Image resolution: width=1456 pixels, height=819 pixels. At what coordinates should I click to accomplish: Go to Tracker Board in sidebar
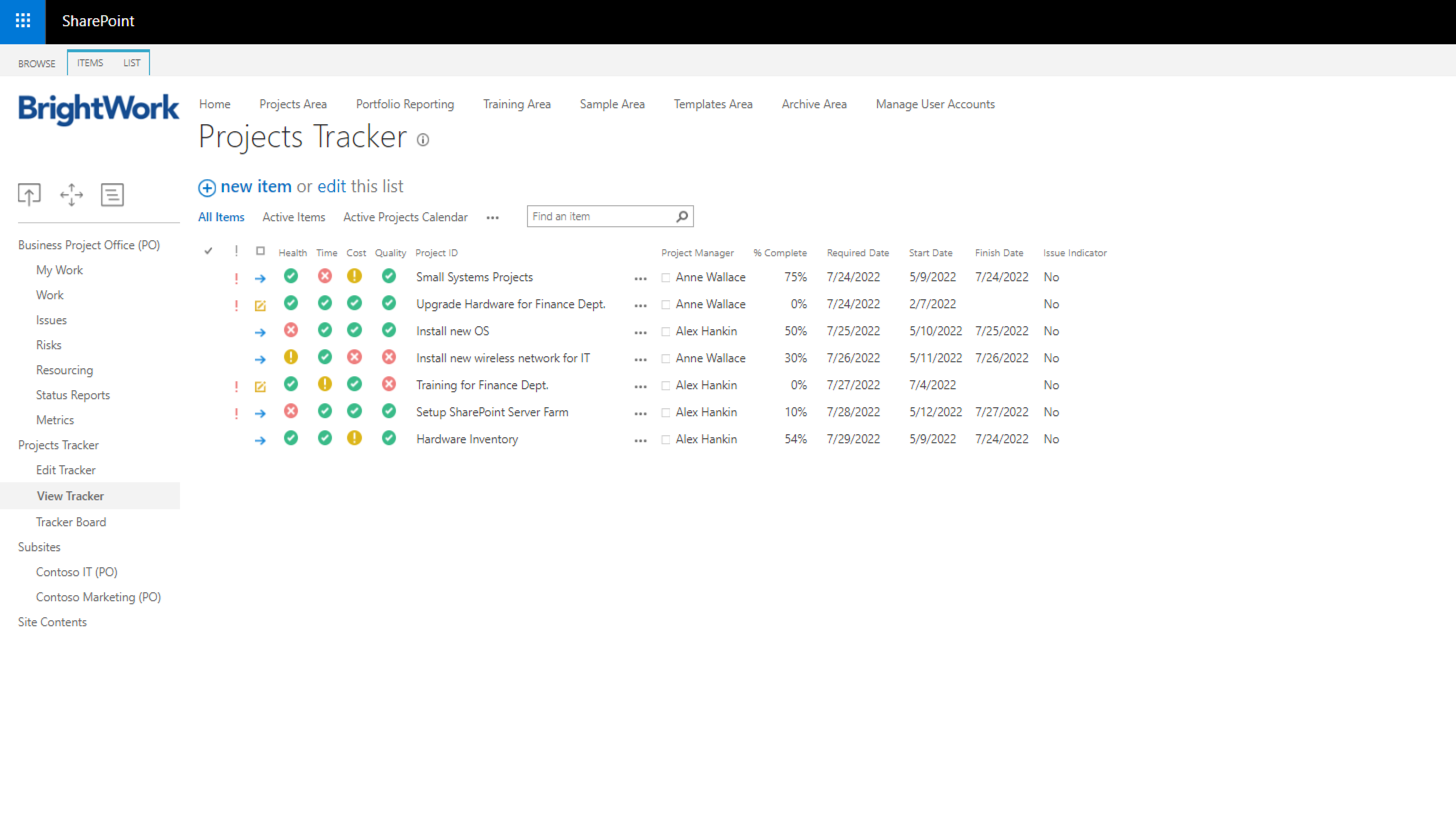coord(71,522)
